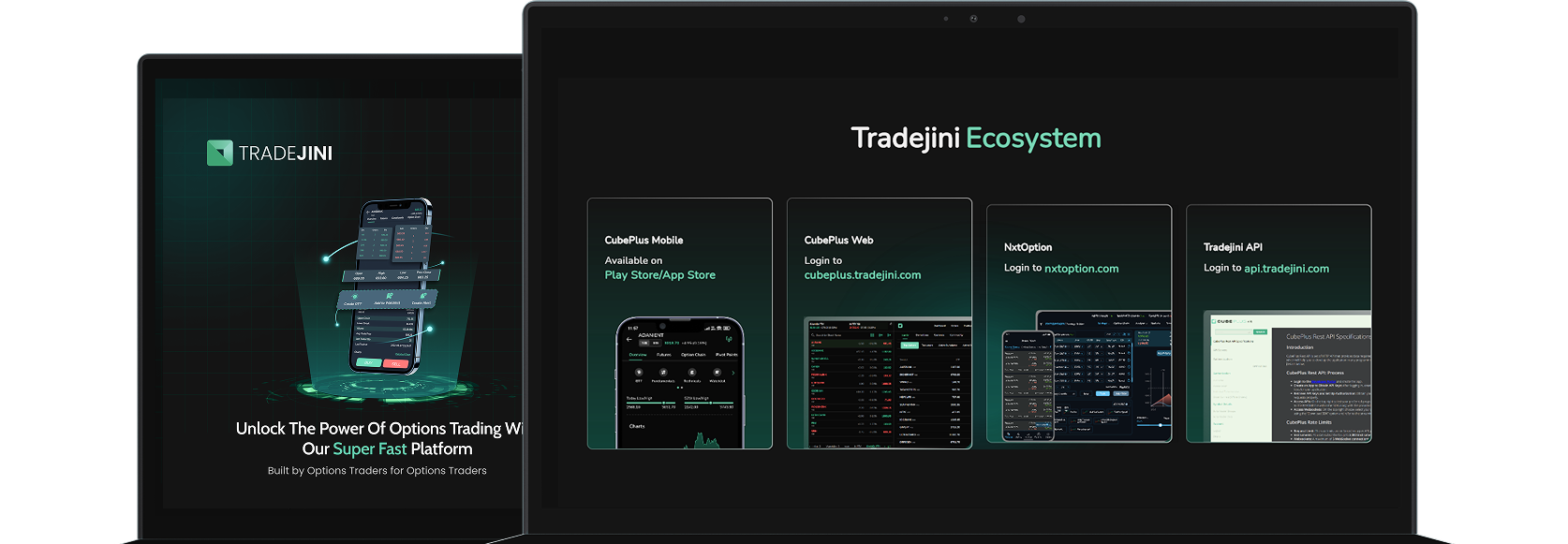
Task: Open the Play Store/App Store link
Action: click(659, 275)
